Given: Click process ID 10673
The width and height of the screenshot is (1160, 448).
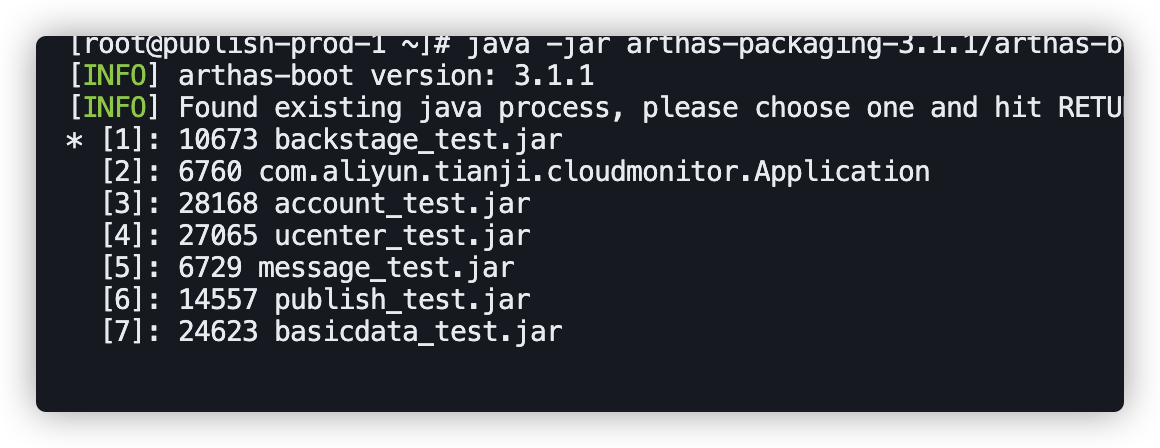Looking at the screenshot, I should coord(218,140).
